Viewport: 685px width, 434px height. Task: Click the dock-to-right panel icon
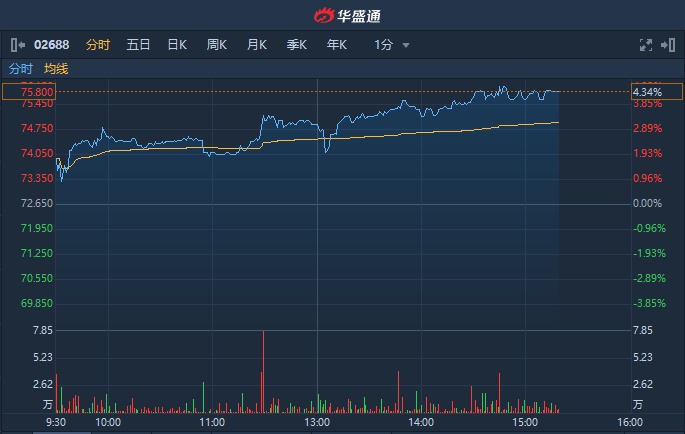[x=670, y=45]
